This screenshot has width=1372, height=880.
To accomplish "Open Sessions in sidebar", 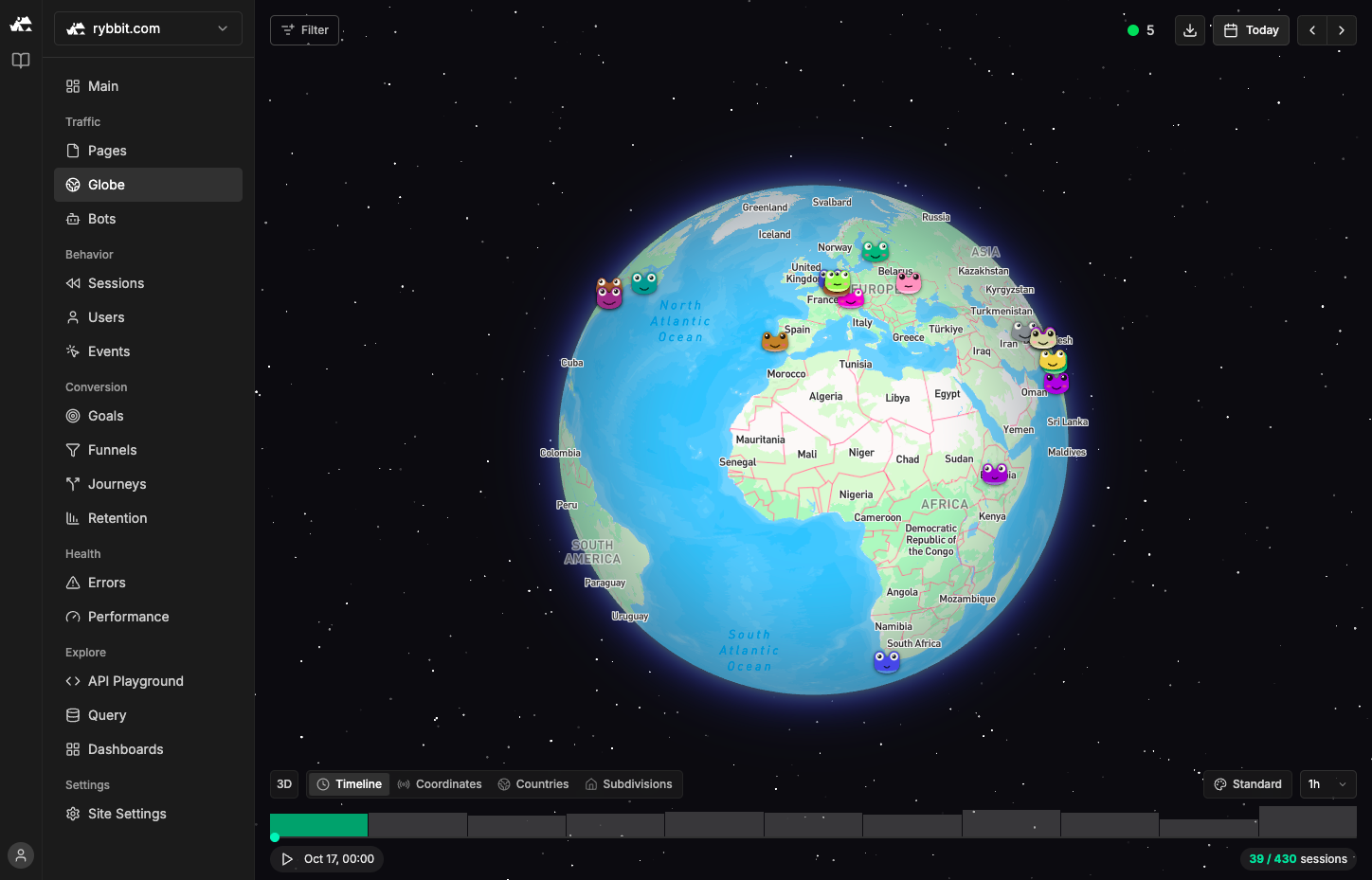I will tap(148, 283).
